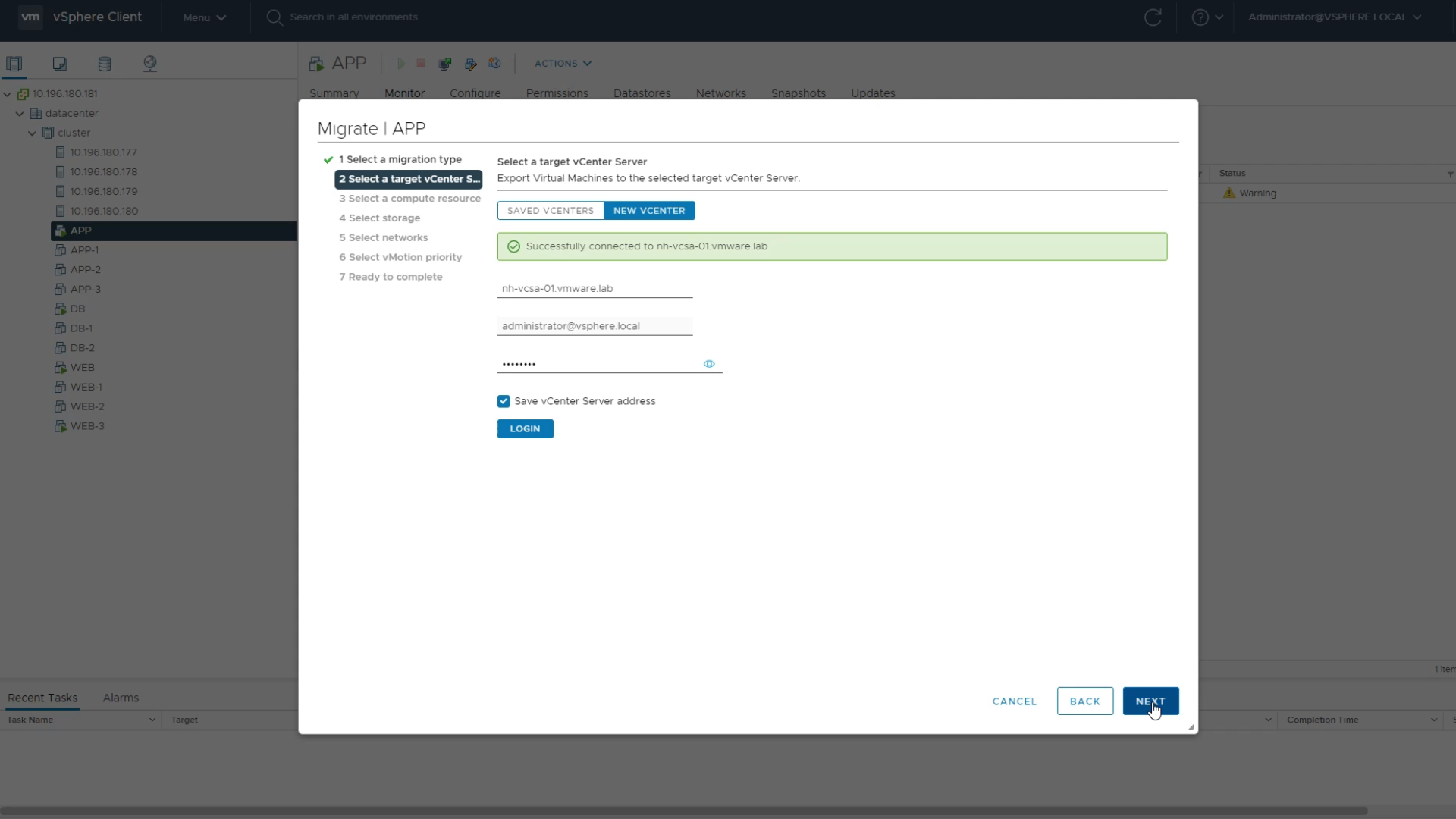Show password using the eye icon
This screenshot has width=1456, height=819.
click(x=709, y=364)
